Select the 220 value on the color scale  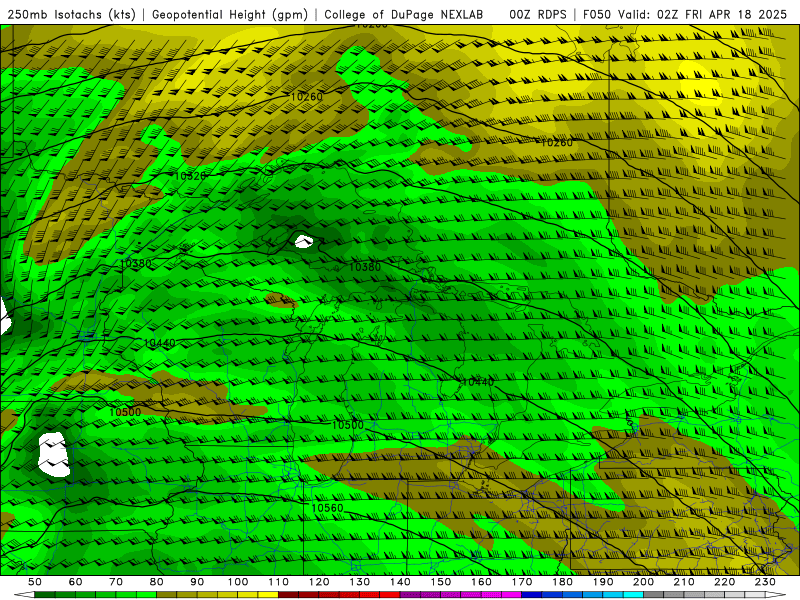tap(724, 582)
